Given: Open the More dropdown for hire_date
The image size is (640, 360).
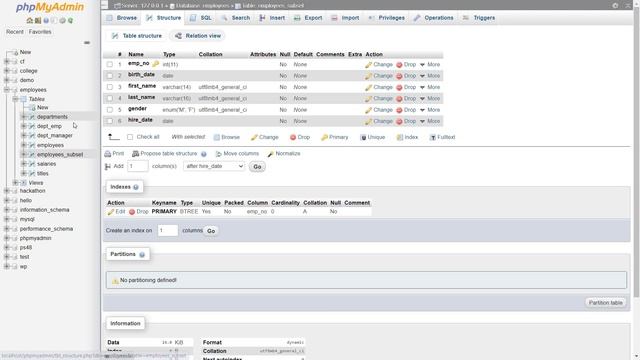Looking at the screenshot, I should coord(430,121).
